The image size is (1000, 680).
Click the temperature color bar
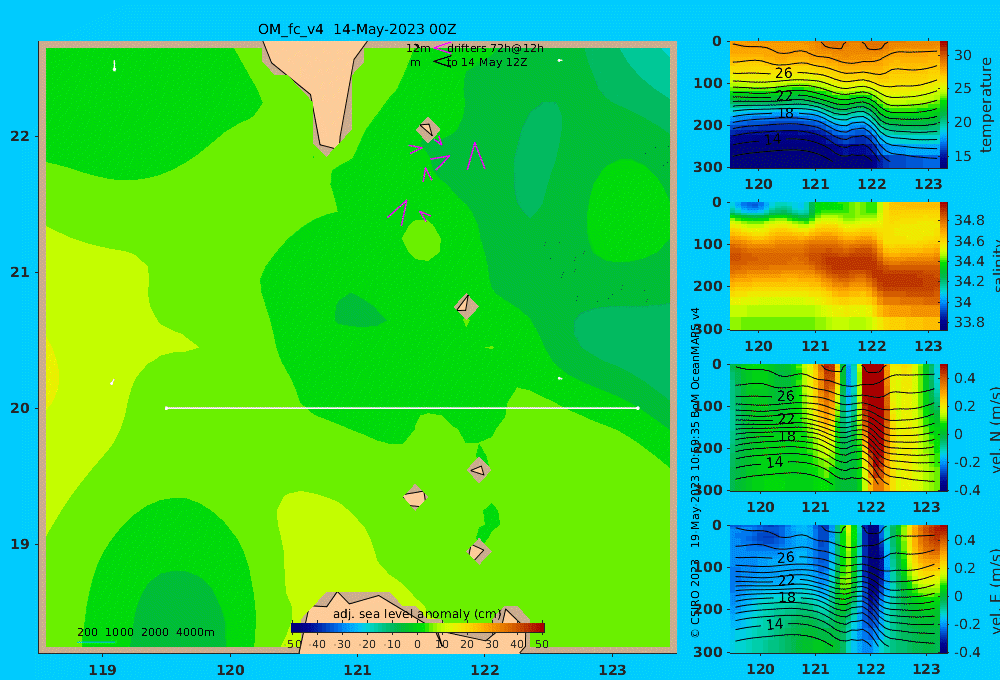pos(944,105)
